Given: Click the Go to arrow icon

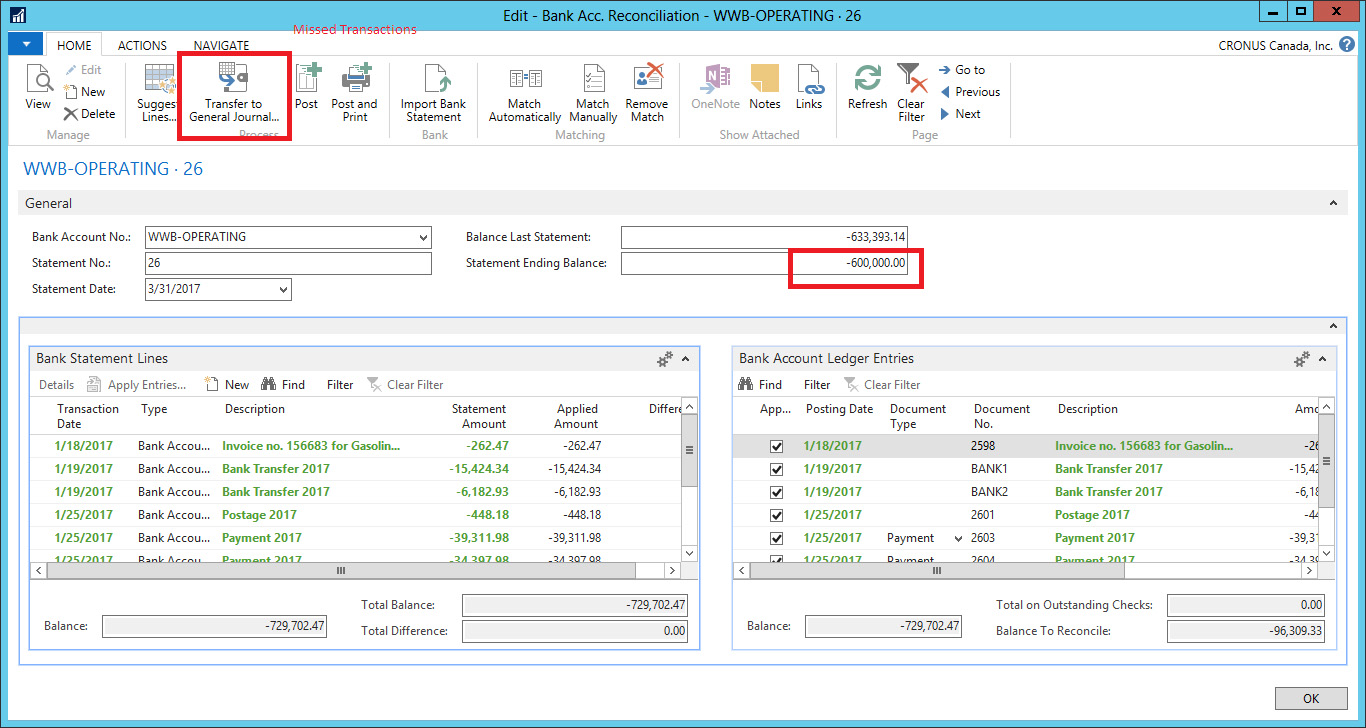Looking at the screenshot, I should (x=945, y=70).
